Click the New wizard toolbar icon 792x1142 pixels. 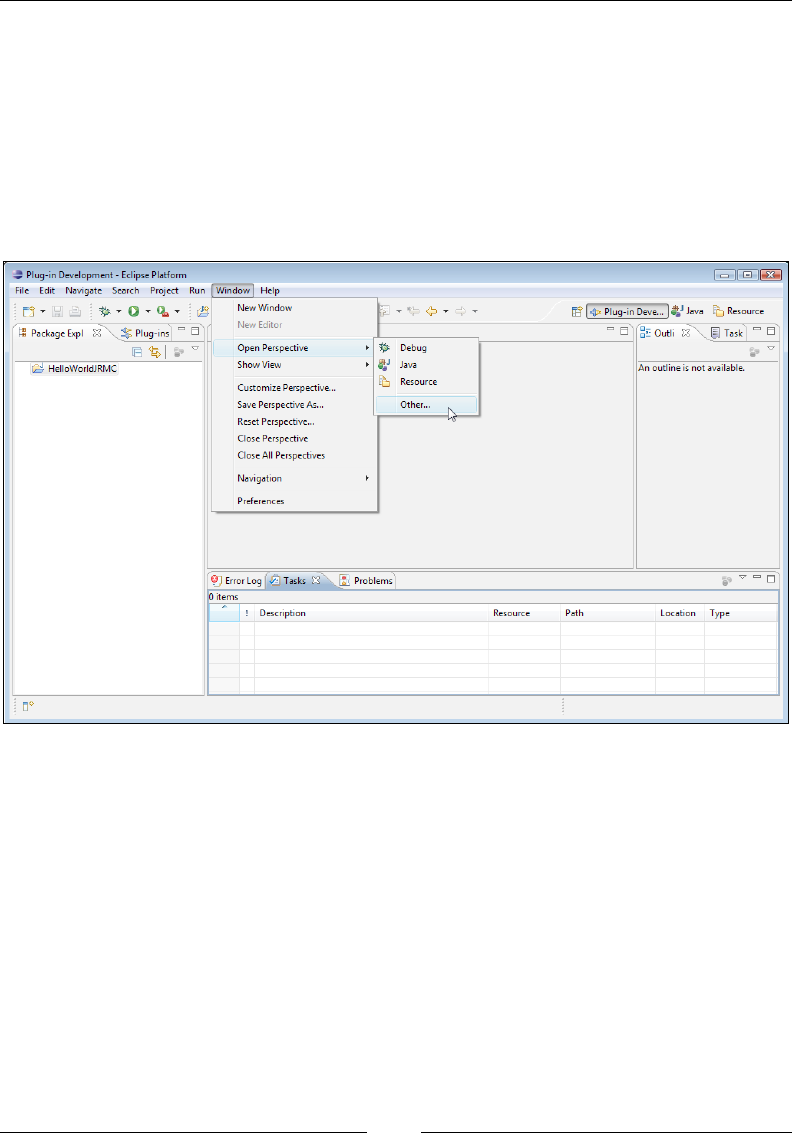click(28, 312)
